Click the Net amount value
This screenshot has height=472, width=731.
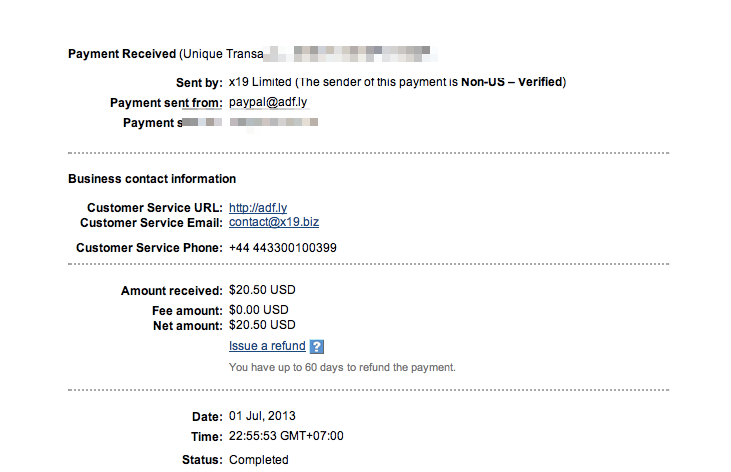262,325
